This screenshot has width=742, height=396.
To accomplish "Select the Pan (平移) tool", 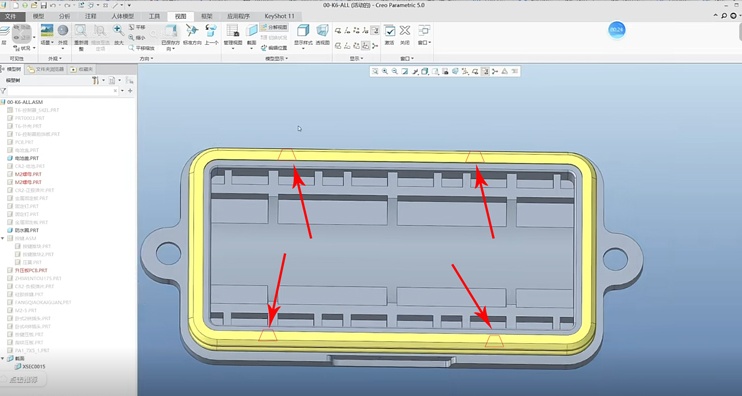I will tap(137, 27).
